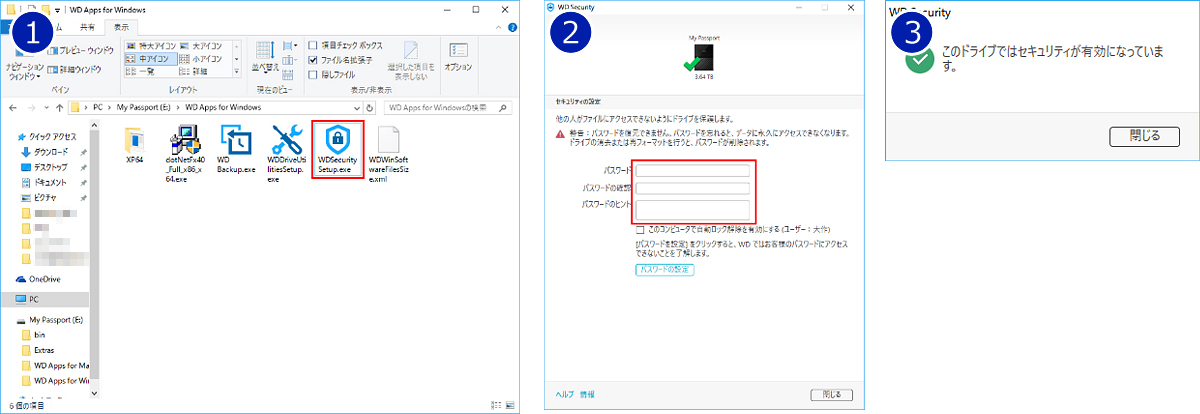Open the WDSecuritySetup.exe file icon

pos(338,138)
